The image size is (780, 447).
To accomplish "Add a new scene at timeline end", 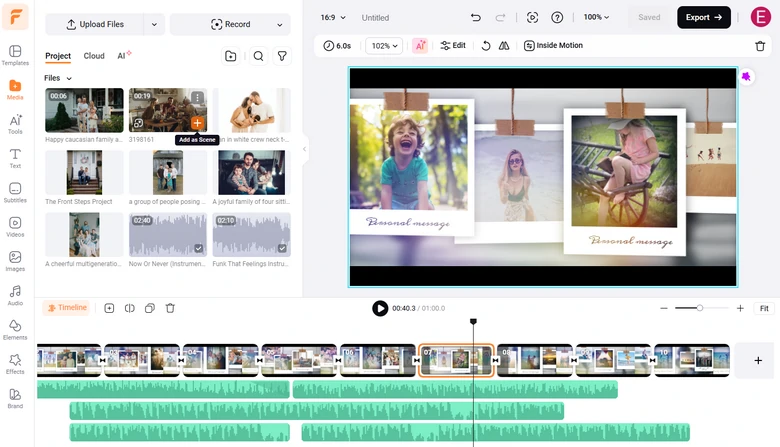I will click(x=758, y=360).
